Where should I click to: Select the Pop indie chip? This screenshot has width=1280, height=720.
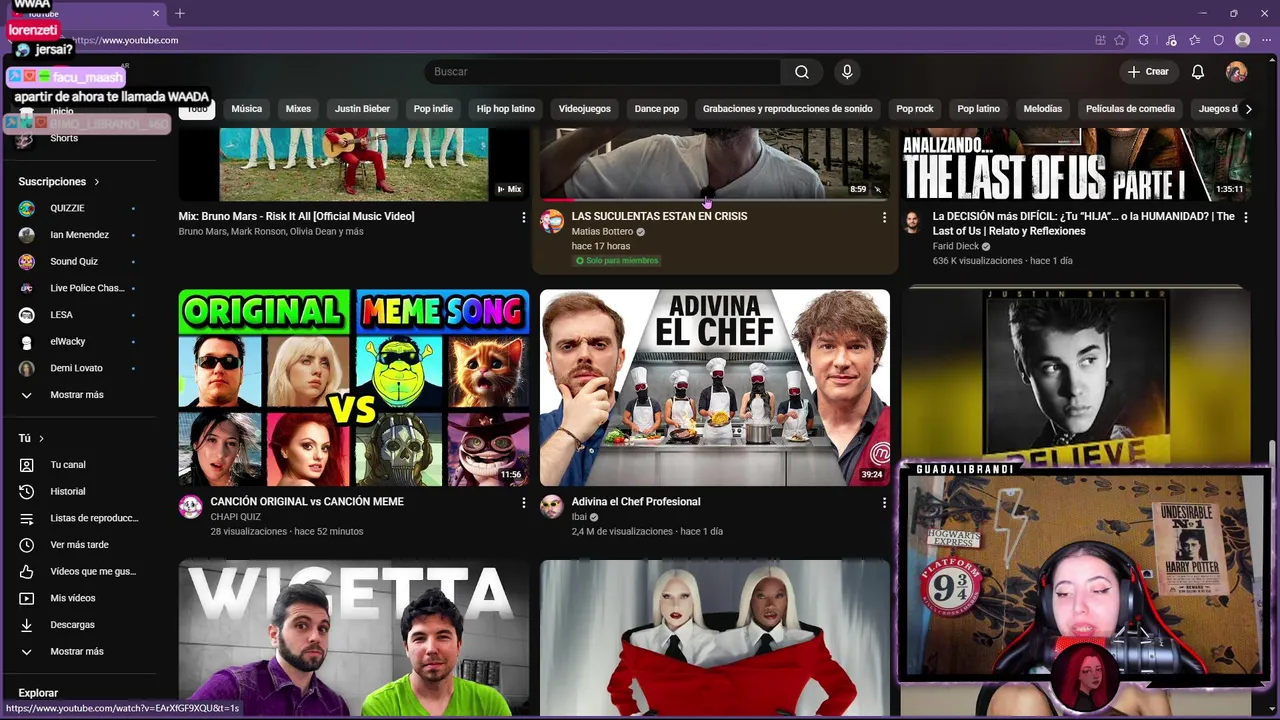click(x=433, y=109)
